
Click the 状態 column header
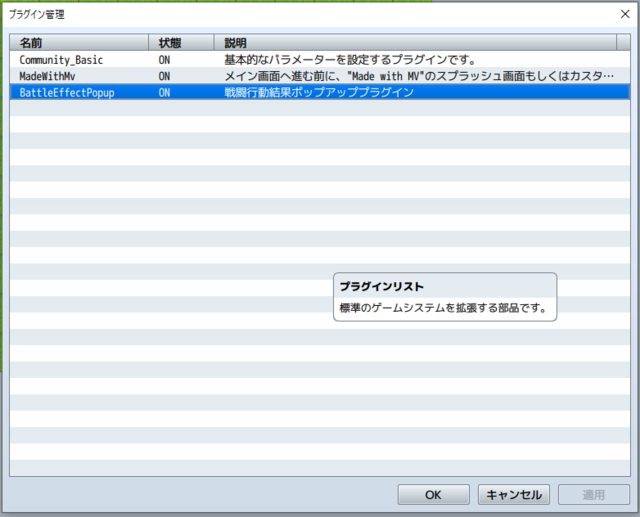click(181, 42)
